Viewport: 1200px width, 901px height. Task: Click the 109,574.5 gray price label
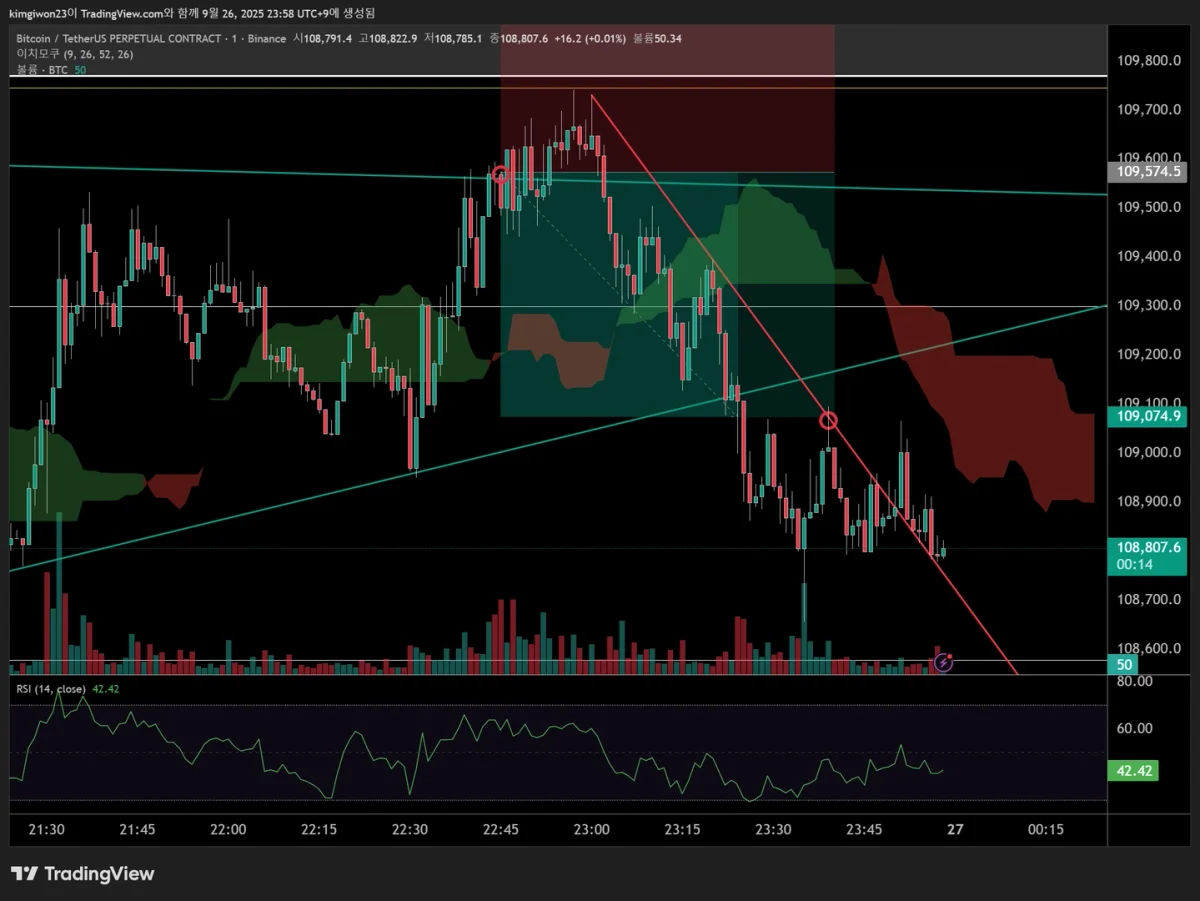(x=1148, y=171)
